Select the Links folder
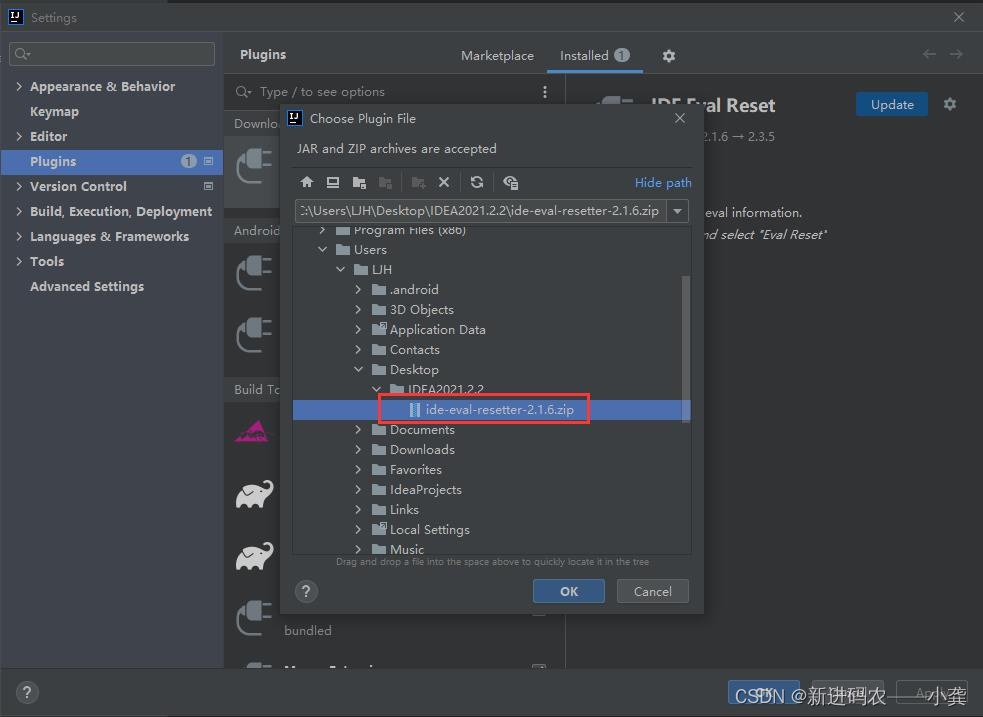The image size is (983, 717). point(404,510)
